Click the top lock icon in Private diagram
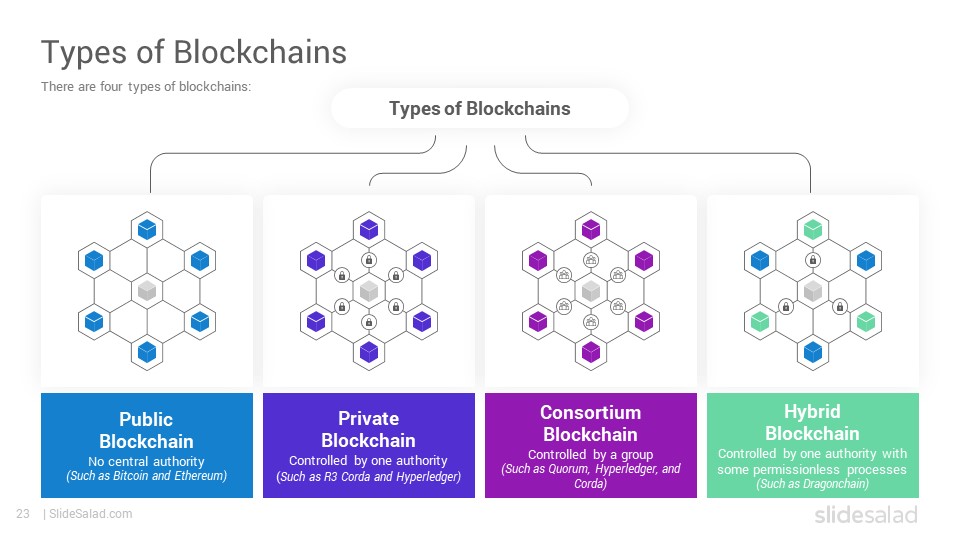 point(369,260)
